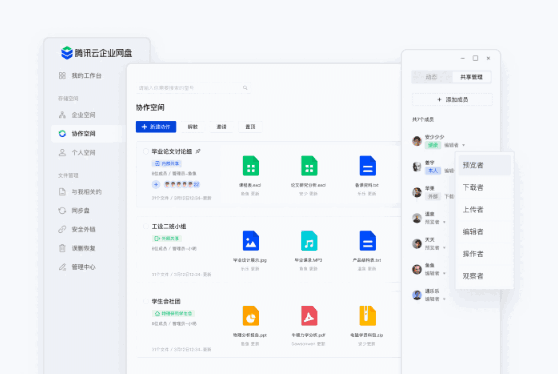Open 管理中心 in the sidebar

click(x=77, y=267)
